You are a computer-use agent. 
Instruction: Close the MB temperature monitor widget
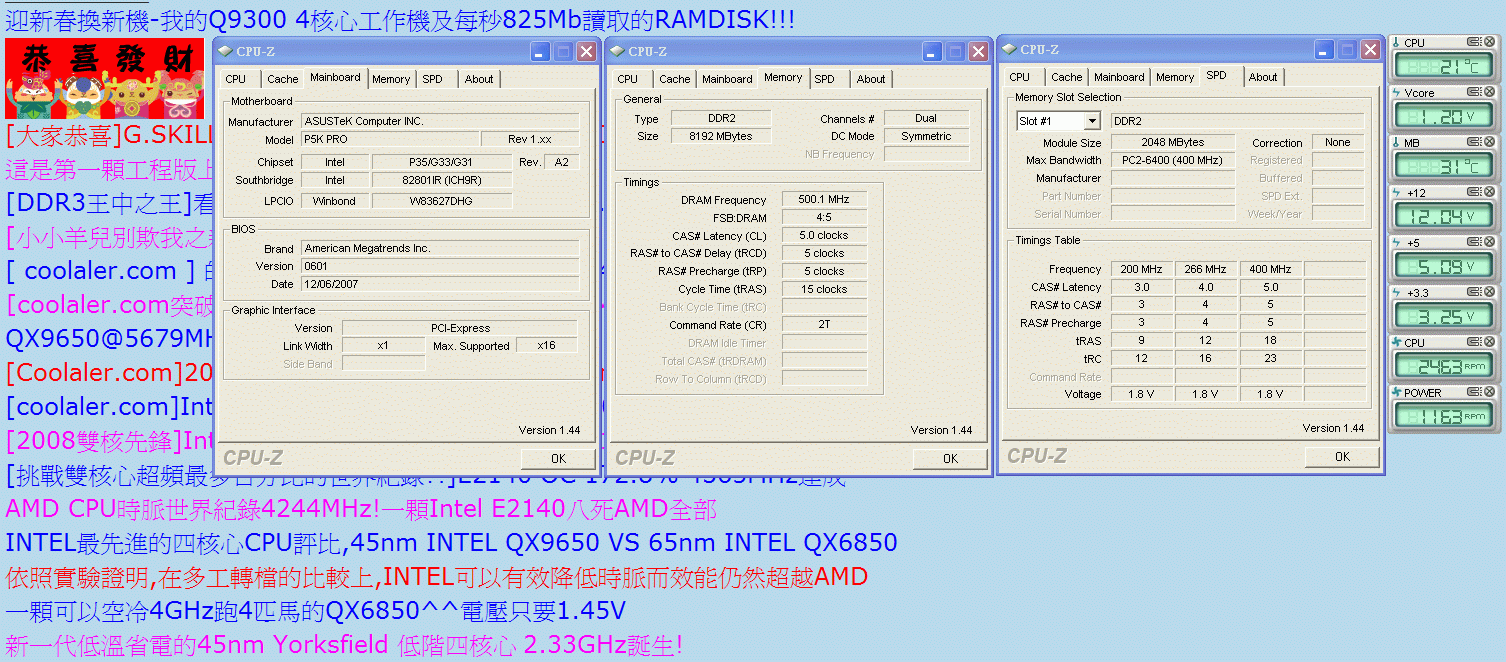pos(1489,142)
